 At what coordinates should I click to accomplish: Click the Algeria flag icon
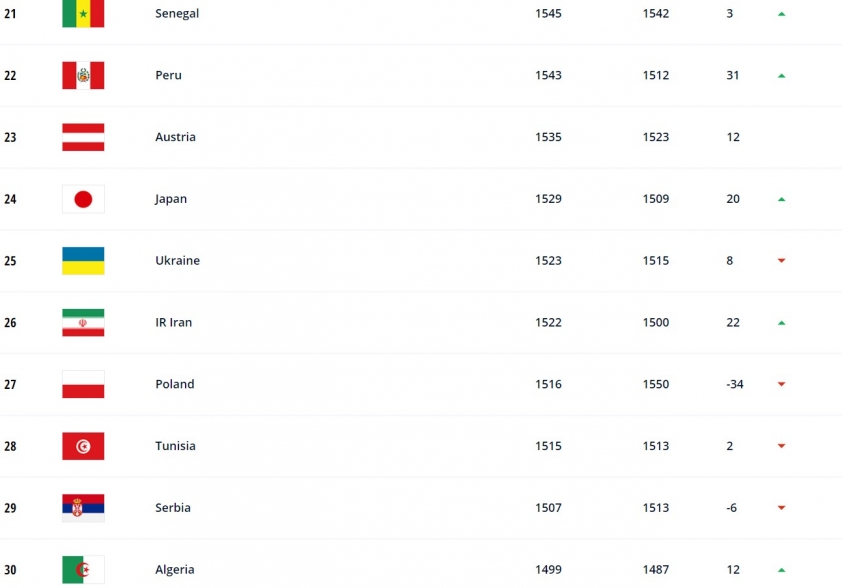[83, 570]
